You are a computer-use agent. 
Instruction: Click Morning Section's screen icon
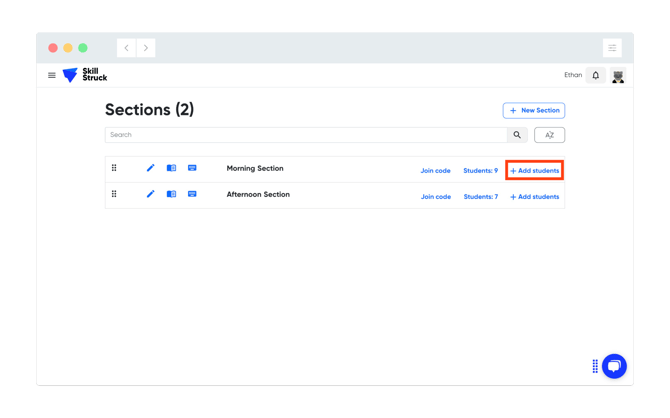coord(192,168)
